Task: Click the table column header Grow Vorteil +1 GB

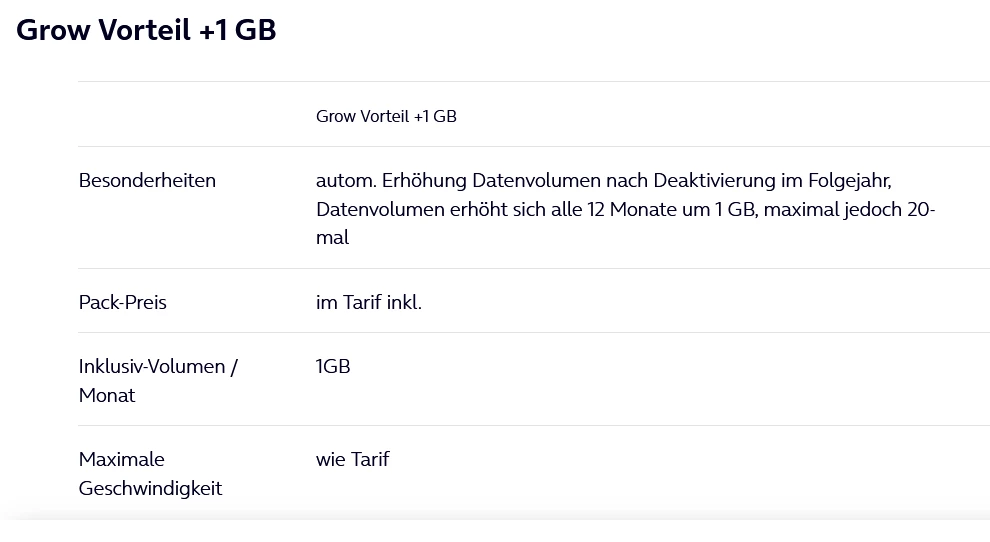Action: click(386, 116)
